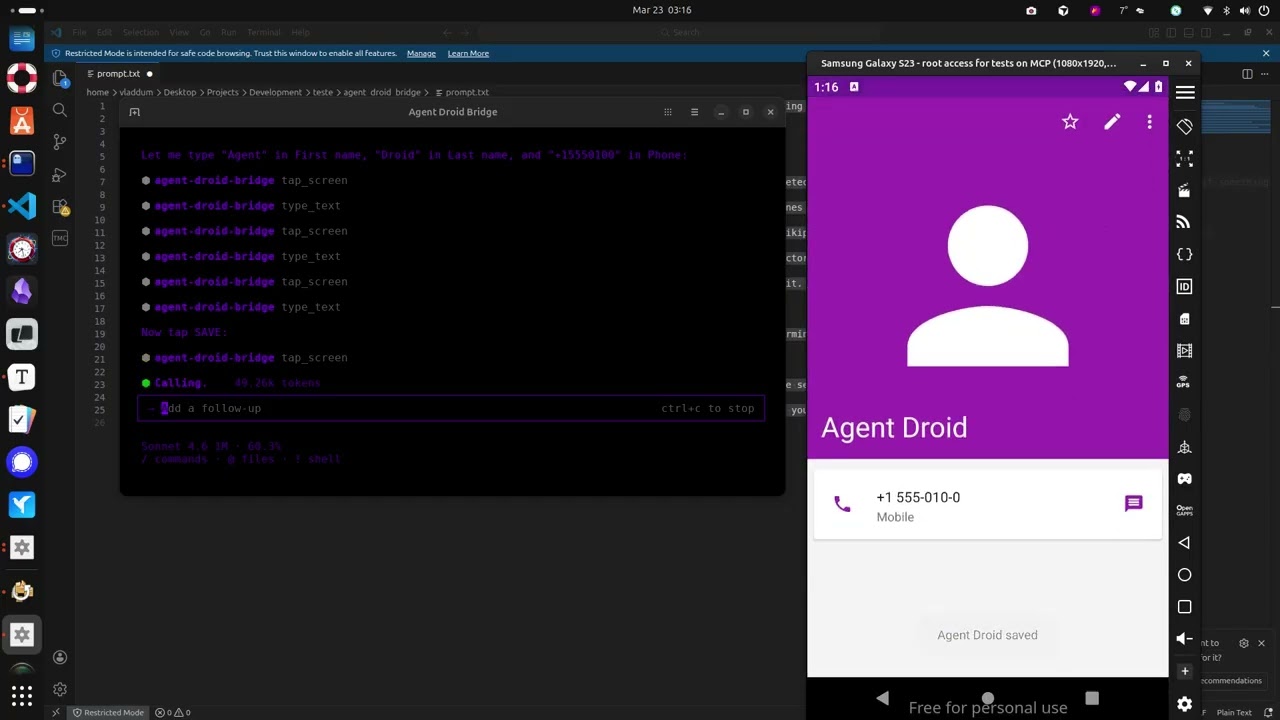Open the fingerprint biometrics widget
Screen dimensions: 1280x720
click(1184, 414)
